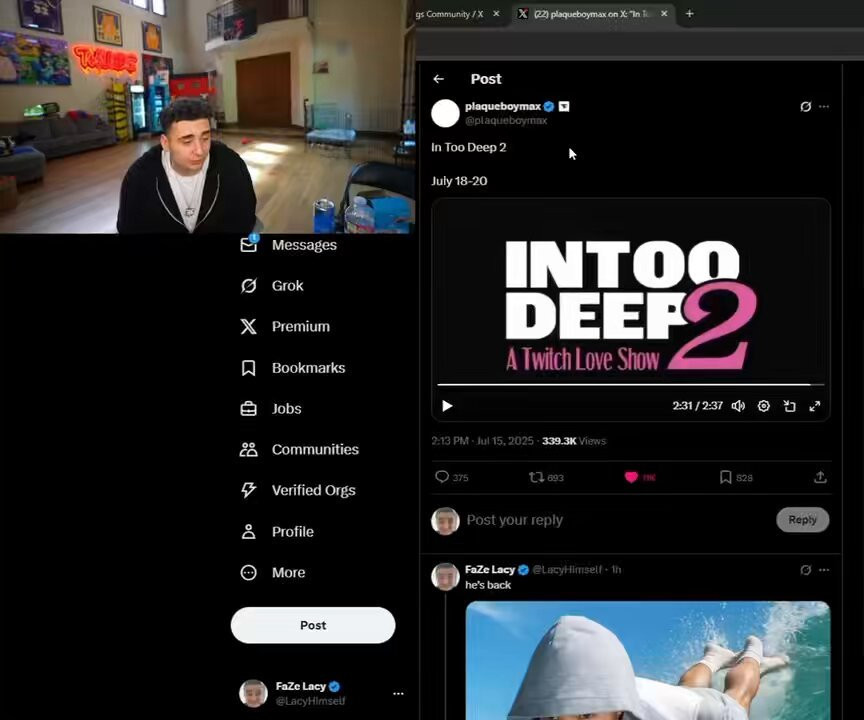Click the Reply button
This screenshot has height=720, width=864.
[x=802, y=519]
